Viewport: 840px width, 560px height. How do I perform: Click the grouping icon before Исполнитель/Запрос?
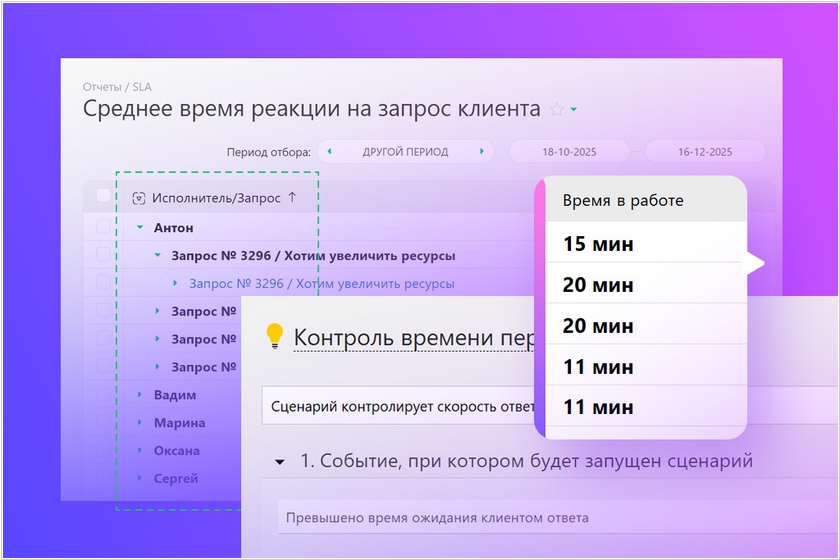(140, 198)
